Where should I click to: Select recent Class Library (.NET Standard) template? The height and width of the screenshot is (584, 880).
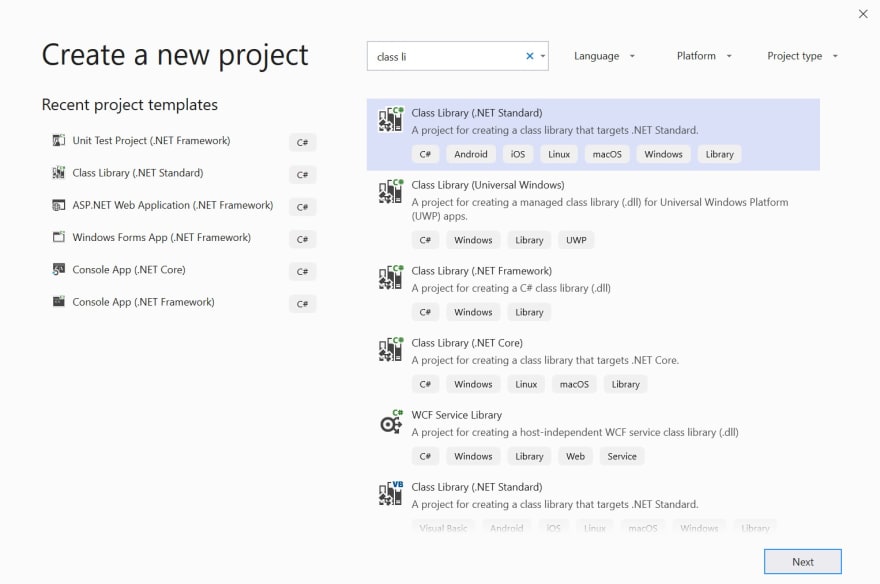point(138,173)
